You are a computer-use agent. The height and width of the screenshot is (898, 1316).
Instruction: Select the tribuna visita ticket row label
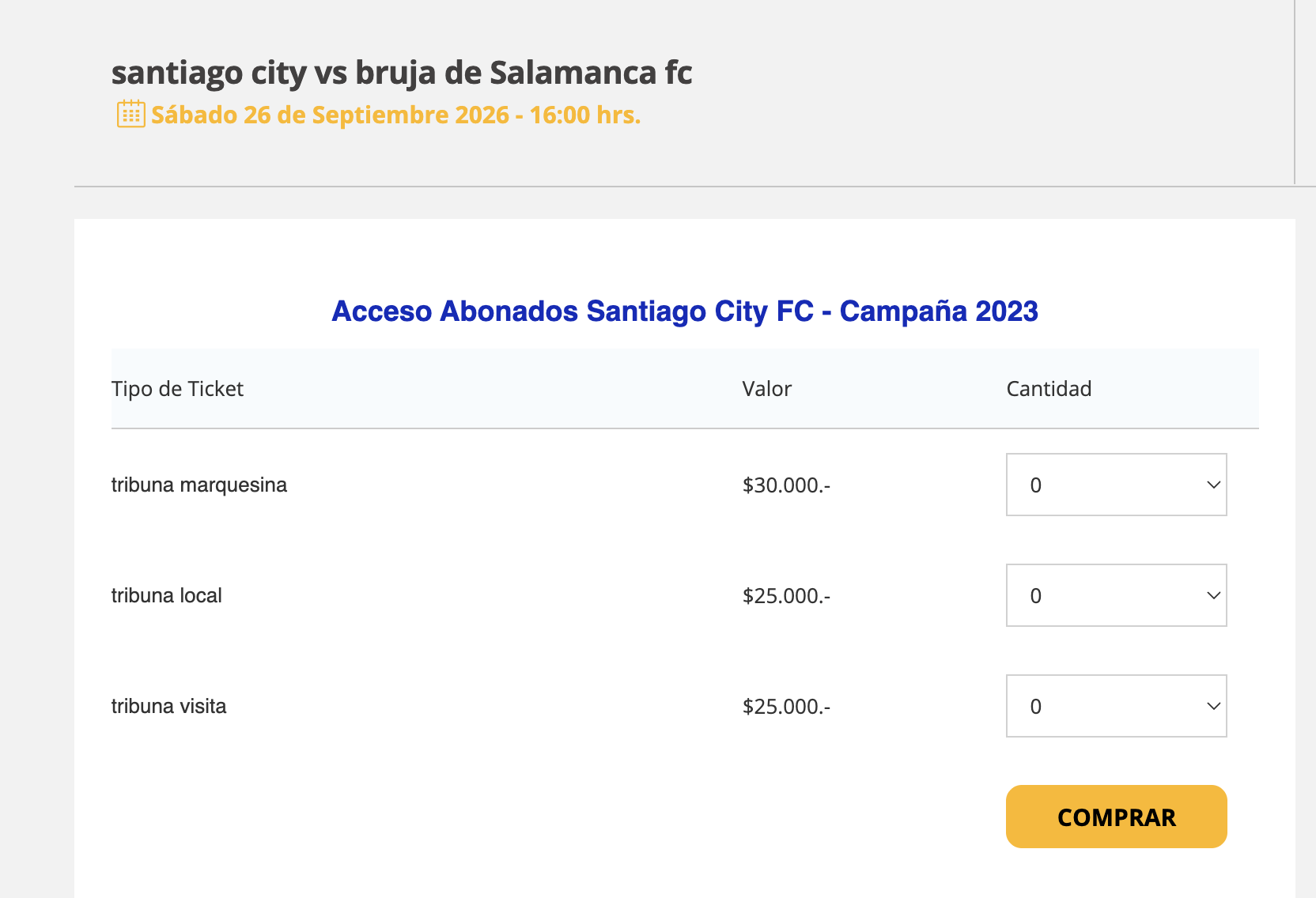point(168,706)
